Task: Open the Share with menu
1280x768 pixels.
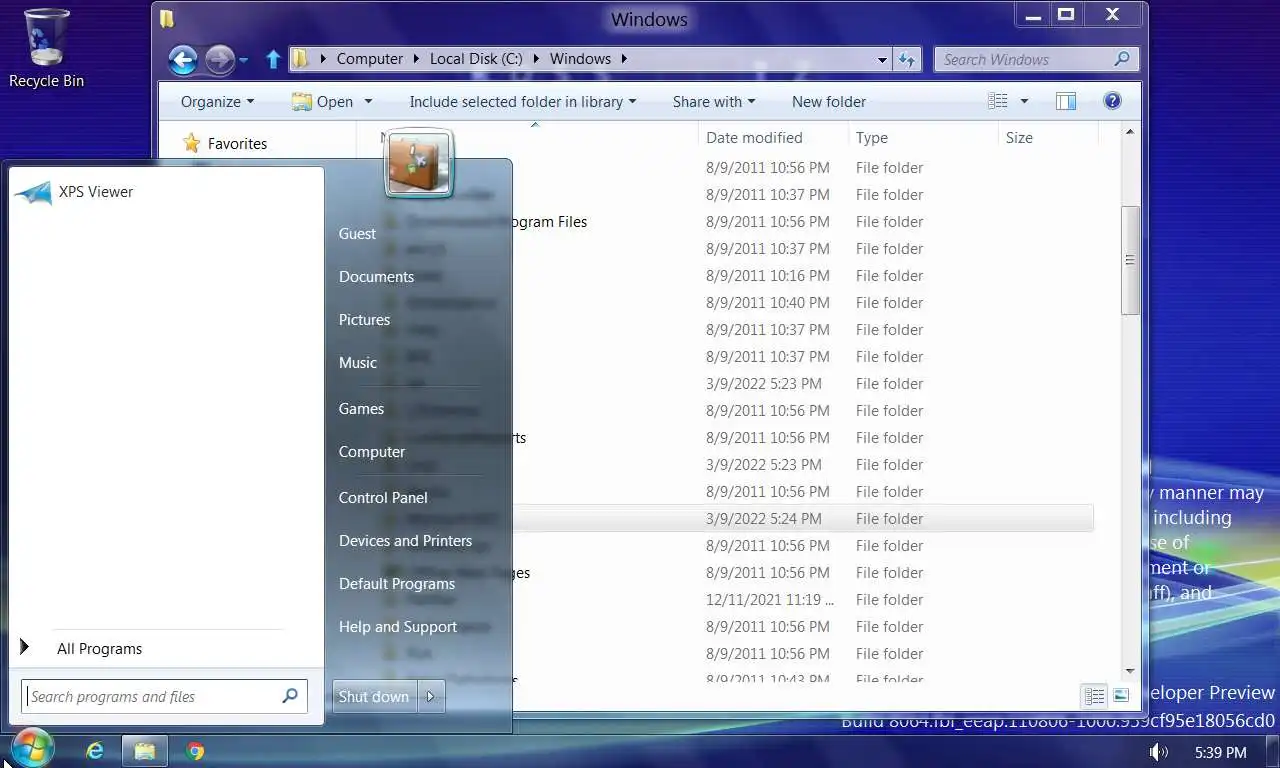Action: pos(714,101)
